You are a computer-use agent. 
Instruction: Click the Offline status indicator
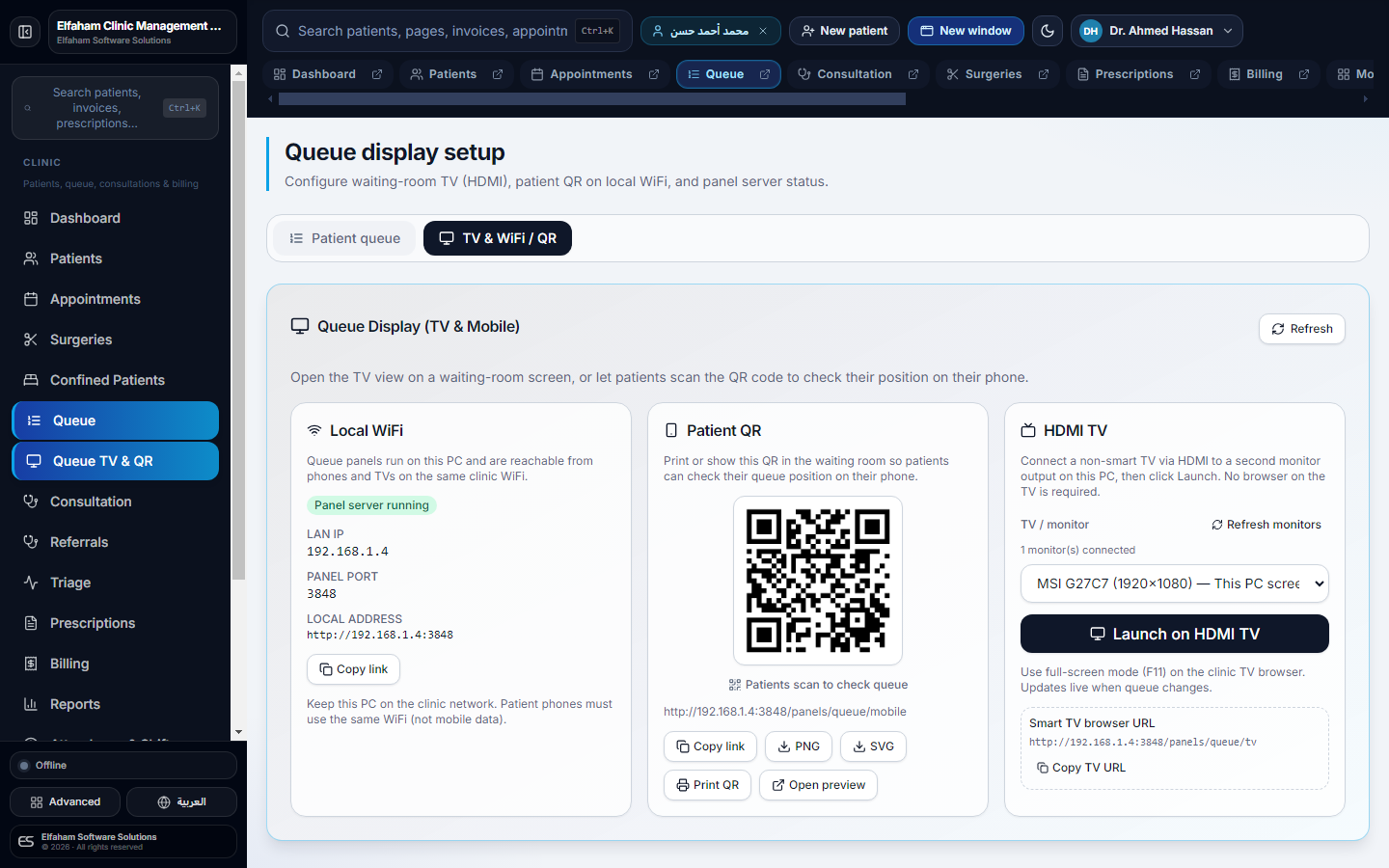(x=123, y=766)
